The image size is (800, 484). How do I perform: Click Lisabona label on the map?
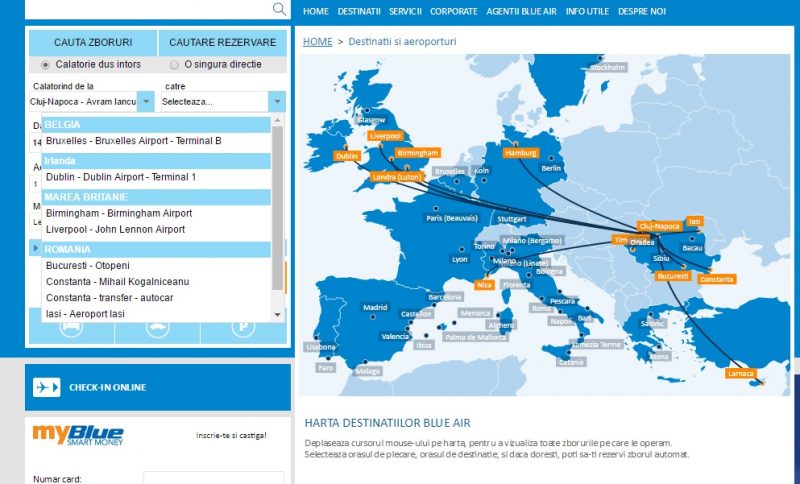click(x=321, y=347)
